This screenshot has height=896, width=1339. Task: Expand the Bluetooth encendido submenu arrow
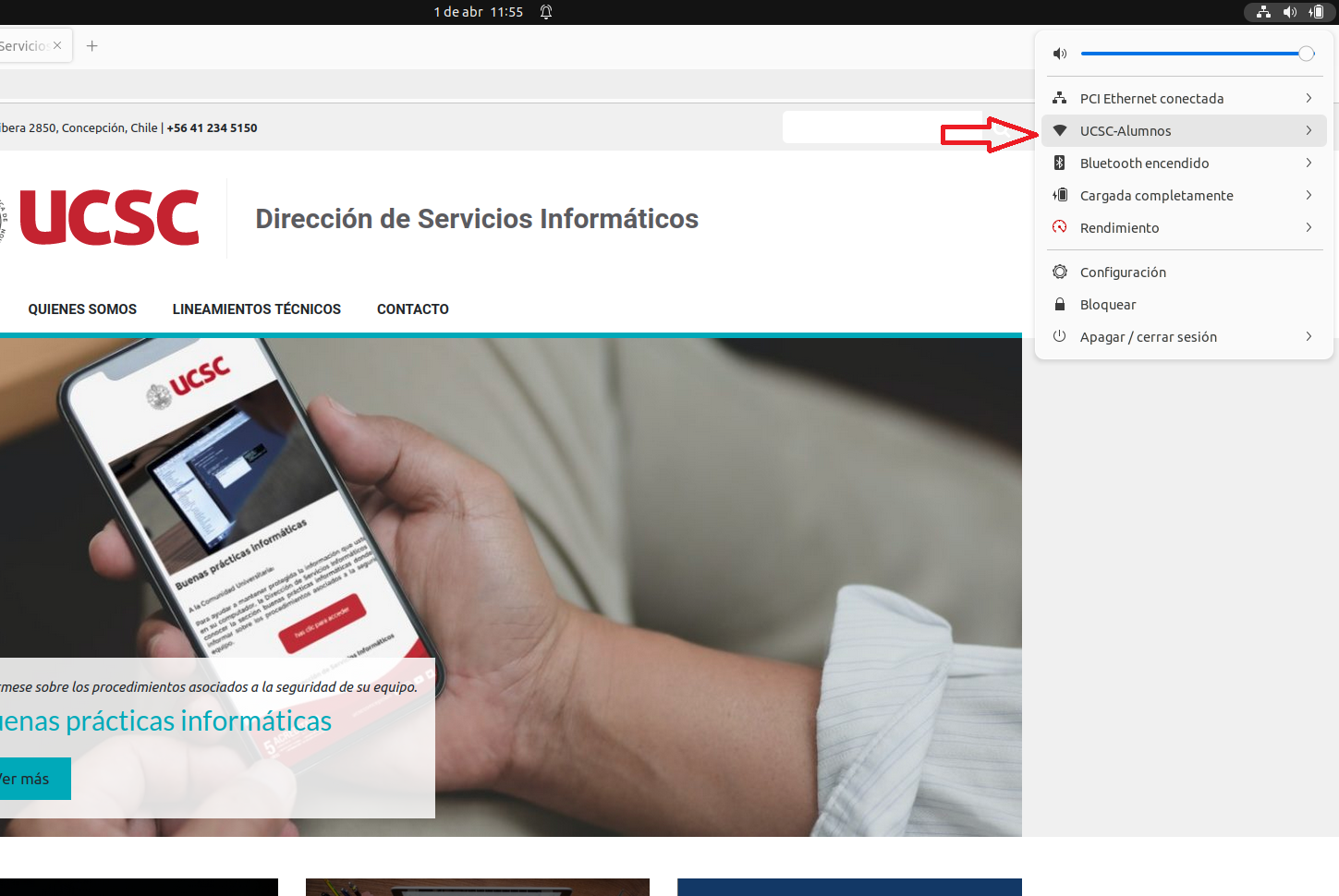1309,163
